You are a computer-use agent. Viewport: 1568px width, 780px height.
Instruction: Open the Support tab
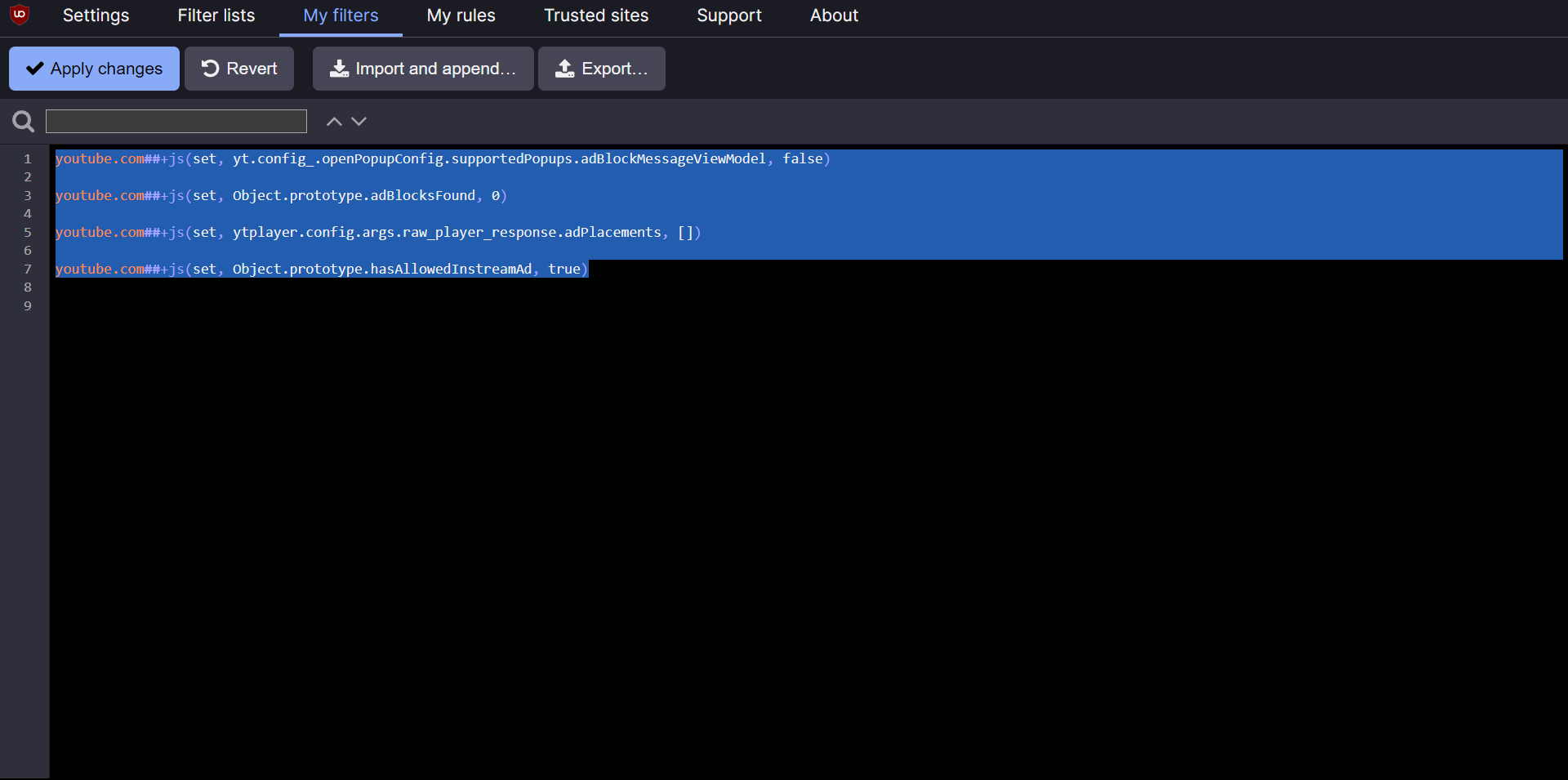pyautogui.click(x=729, y=16)
